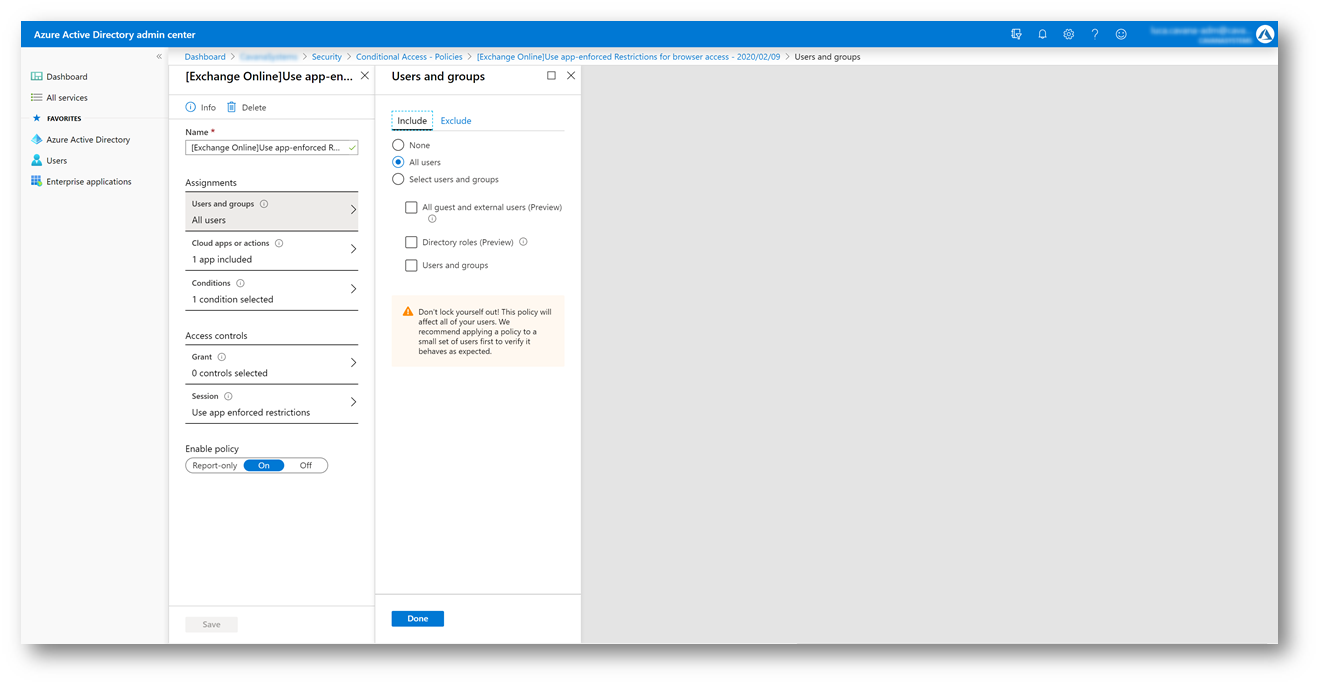Click '1 condition selected' text
Image resolution: width=1320 pixels, height=686 pixels.
tap(232, 300)
